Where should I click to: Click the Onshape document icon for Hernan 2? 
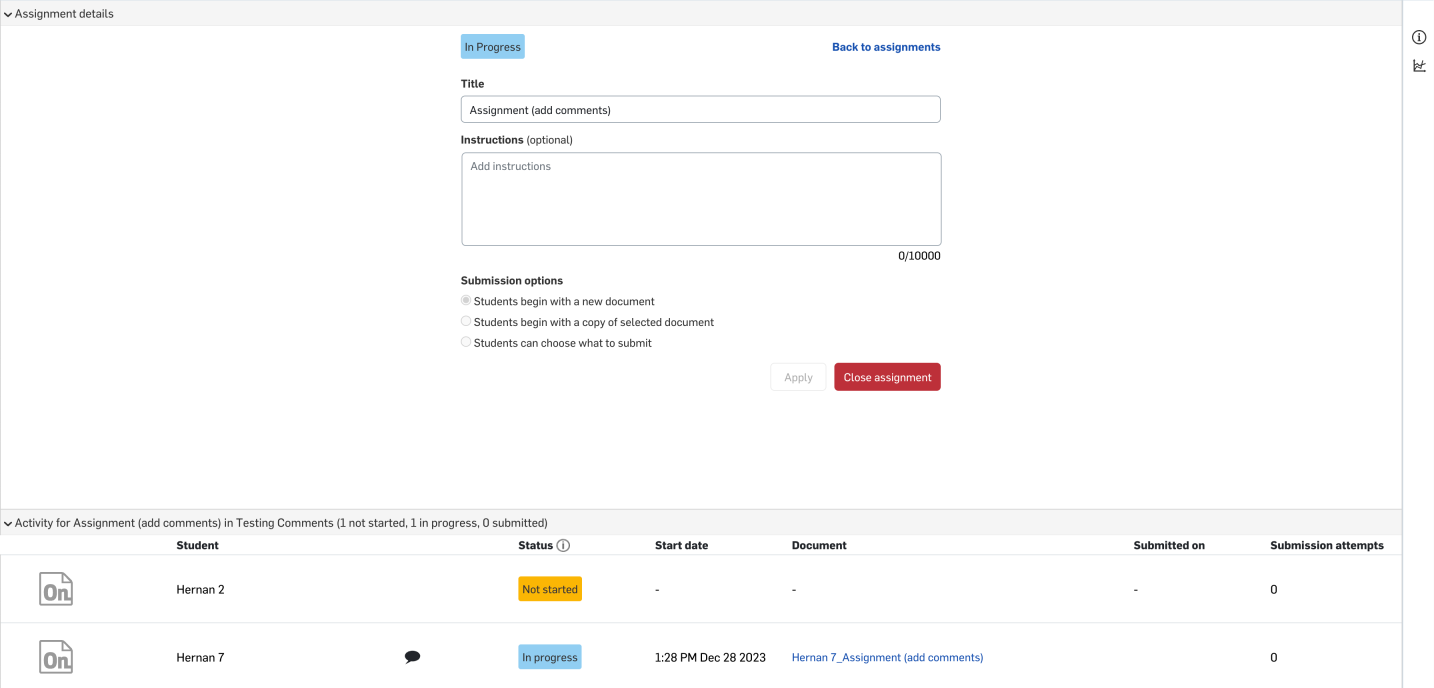click(x=56, y=589)
